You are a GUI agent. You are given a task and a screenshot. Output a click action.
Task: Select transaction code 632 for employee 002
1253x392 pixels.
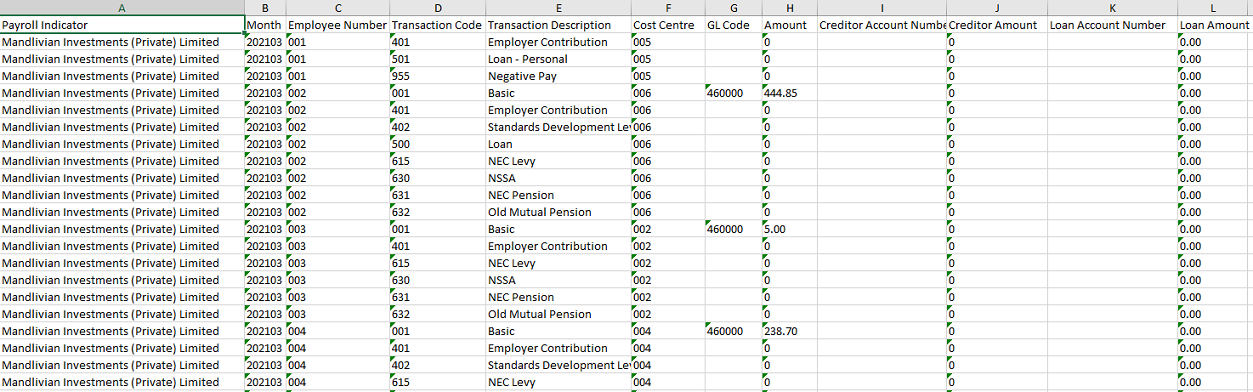[438, 212]
